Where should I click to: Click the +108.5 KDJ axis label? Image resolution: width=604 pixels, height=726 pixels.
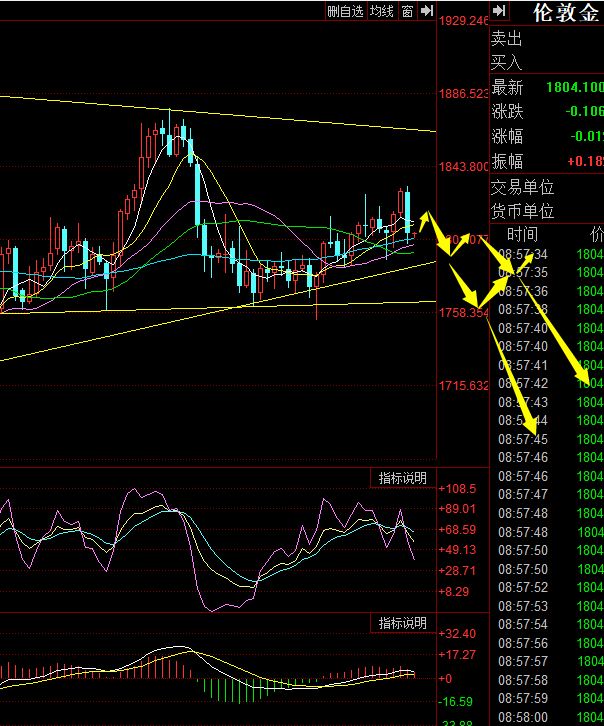pos(457,488)
